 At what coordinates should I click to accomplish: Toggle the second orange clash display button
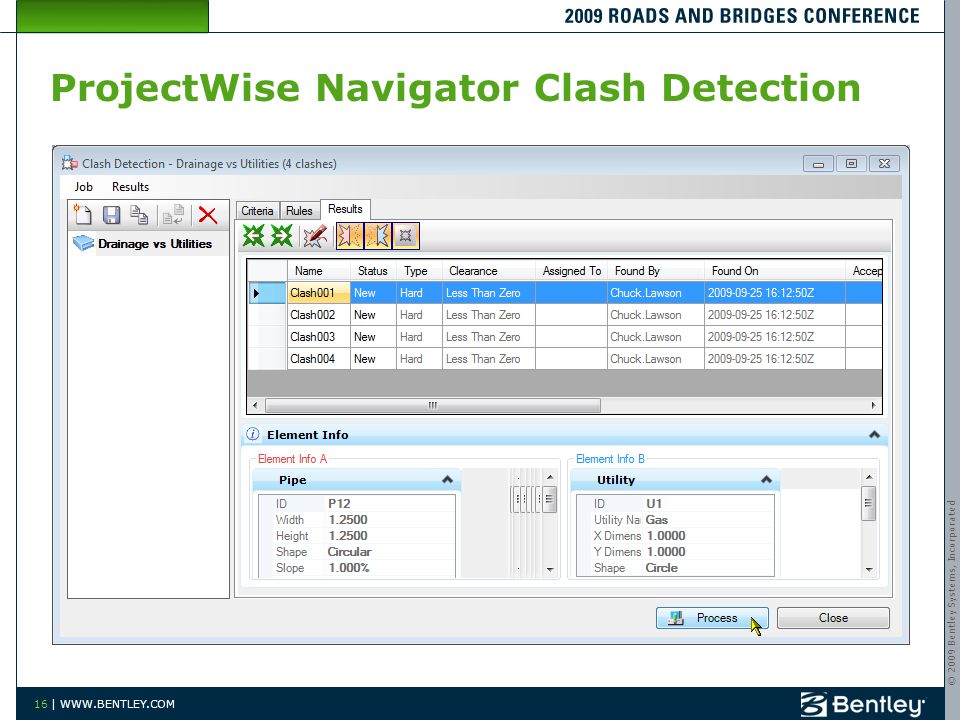click(378, 236)
